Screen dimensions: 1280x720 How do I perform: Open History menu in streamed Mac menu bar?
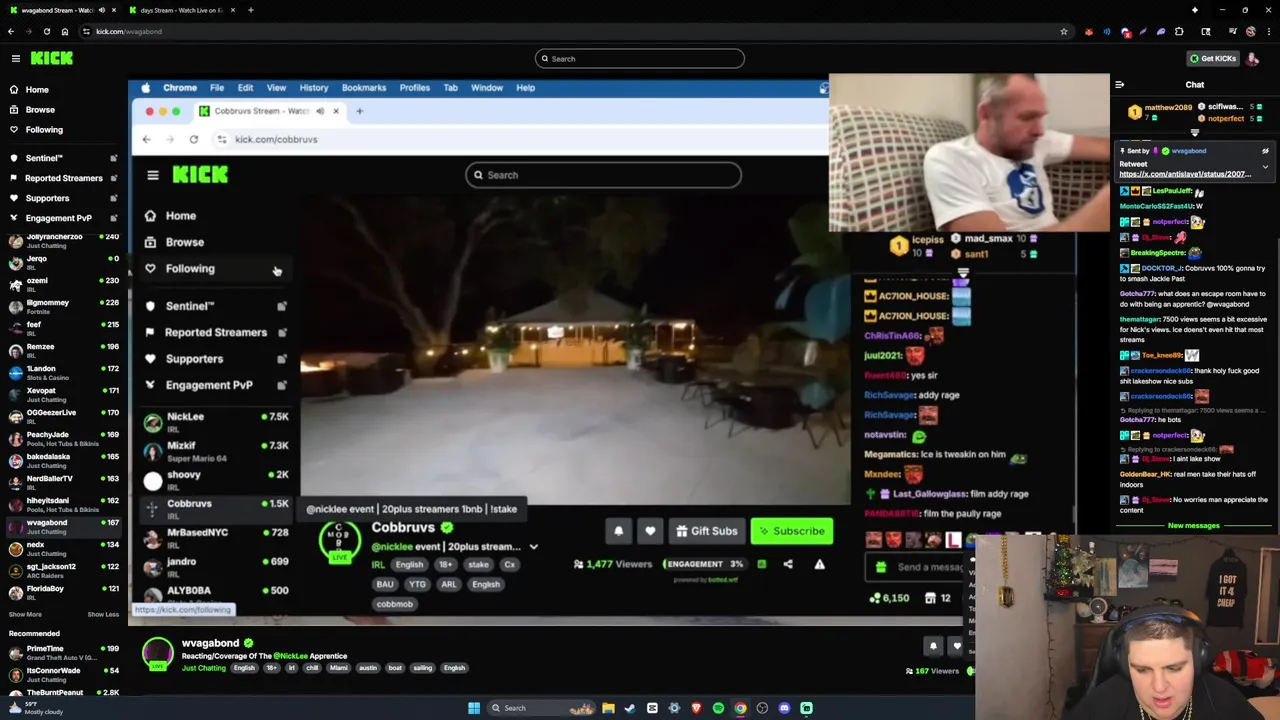point(314,88)
